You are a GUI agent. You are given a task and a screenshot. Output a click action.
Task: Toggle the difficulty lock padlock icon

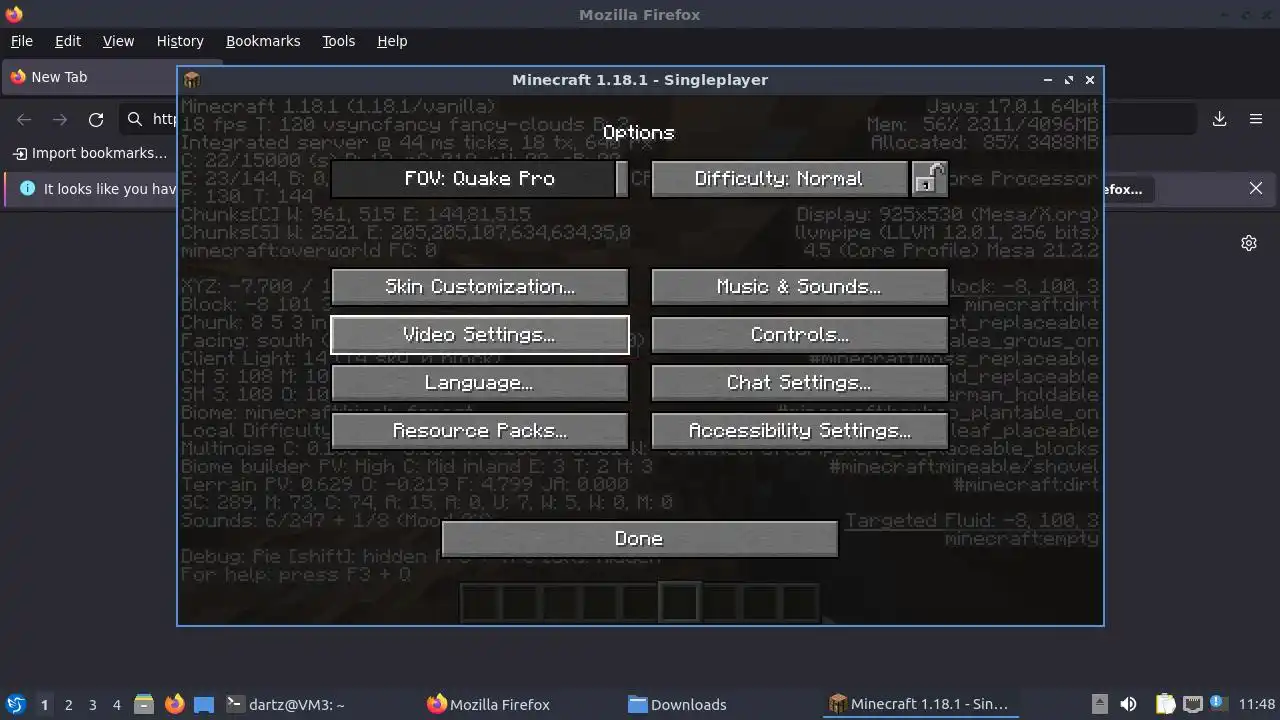(x=929, y=179)
